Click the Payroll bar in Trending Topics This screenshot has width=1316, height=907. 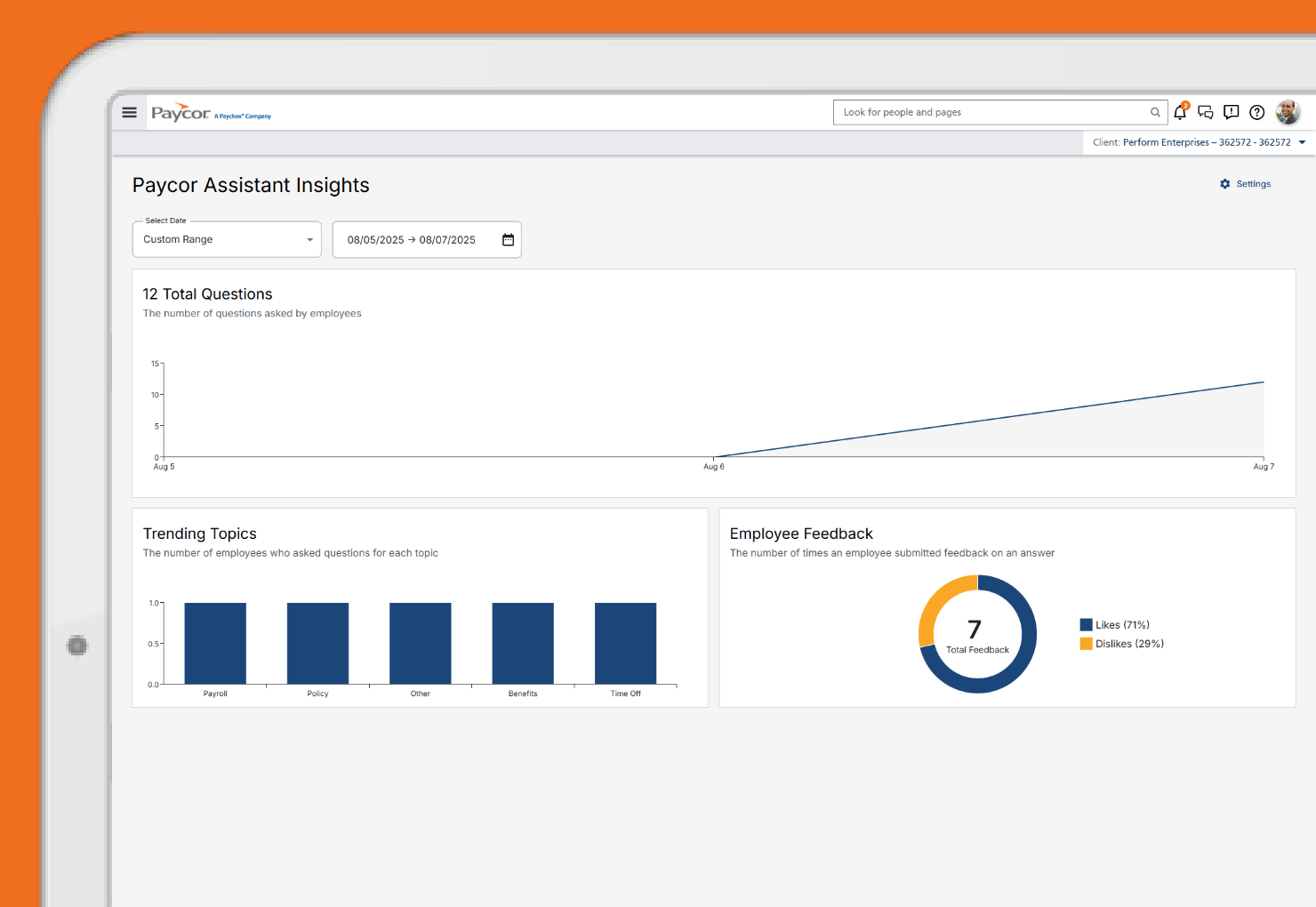215,644
